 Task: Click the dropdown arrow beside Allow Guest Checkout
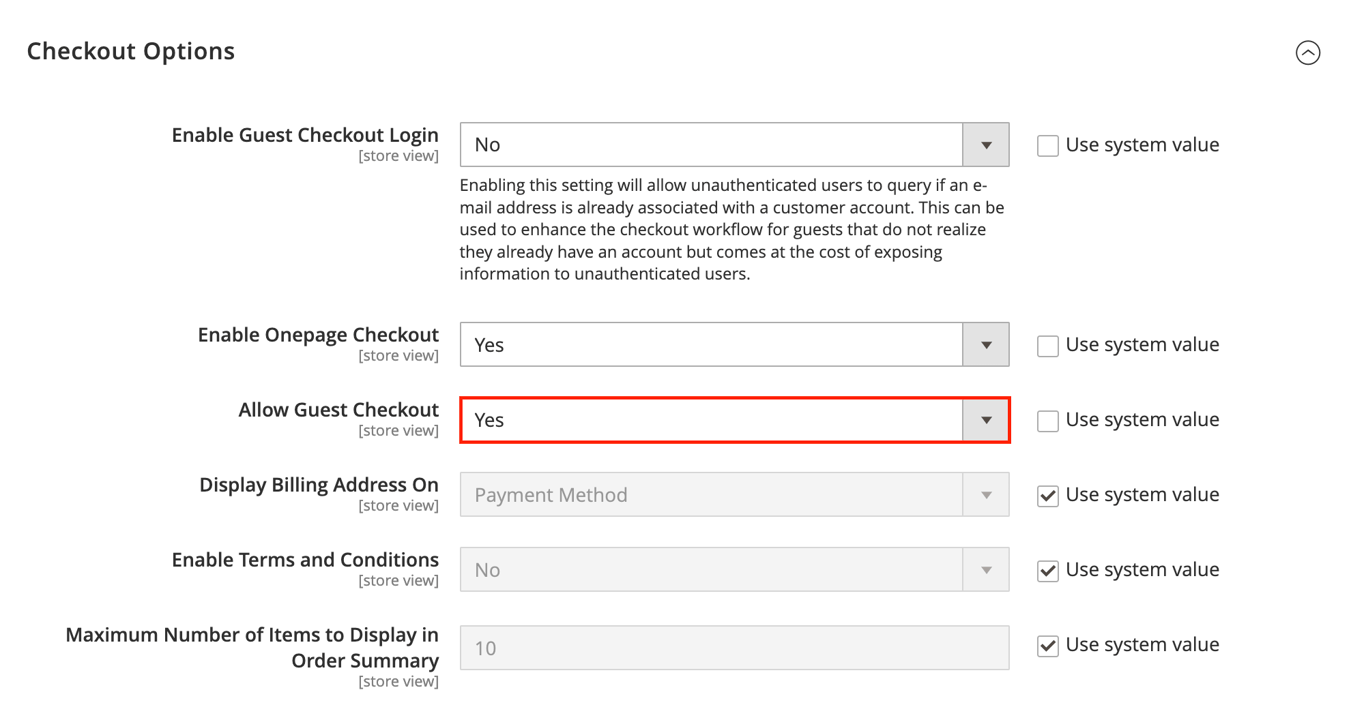pos(985,420)
